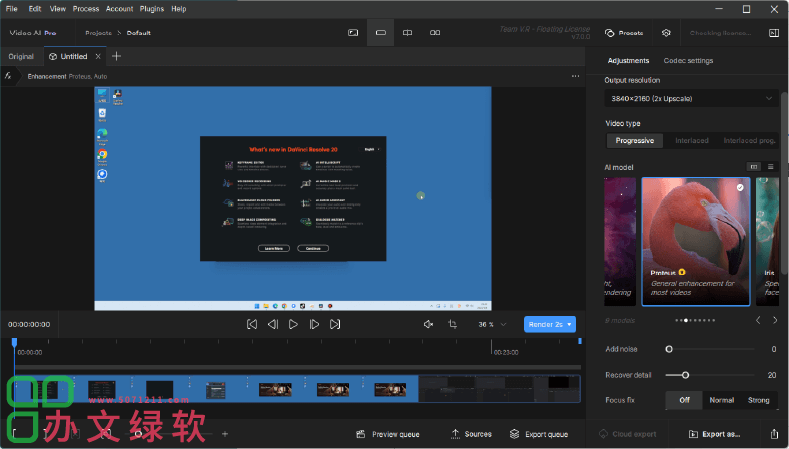Open the 36% zoom level dropdown
This screenshot has height=449, width=789.
tap(492, 324)
